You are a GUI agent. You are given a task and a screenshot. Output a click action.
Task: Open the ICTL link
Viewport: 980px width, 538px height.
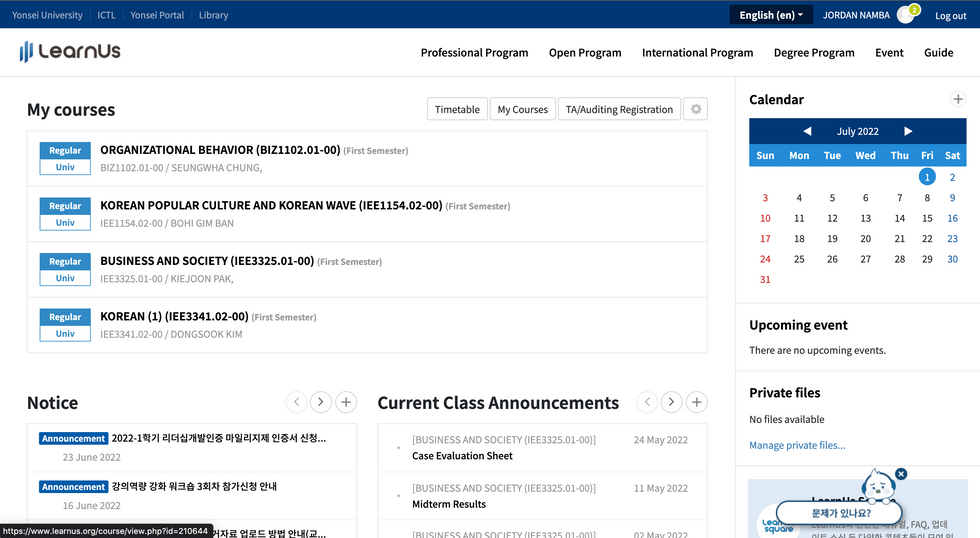106,15
